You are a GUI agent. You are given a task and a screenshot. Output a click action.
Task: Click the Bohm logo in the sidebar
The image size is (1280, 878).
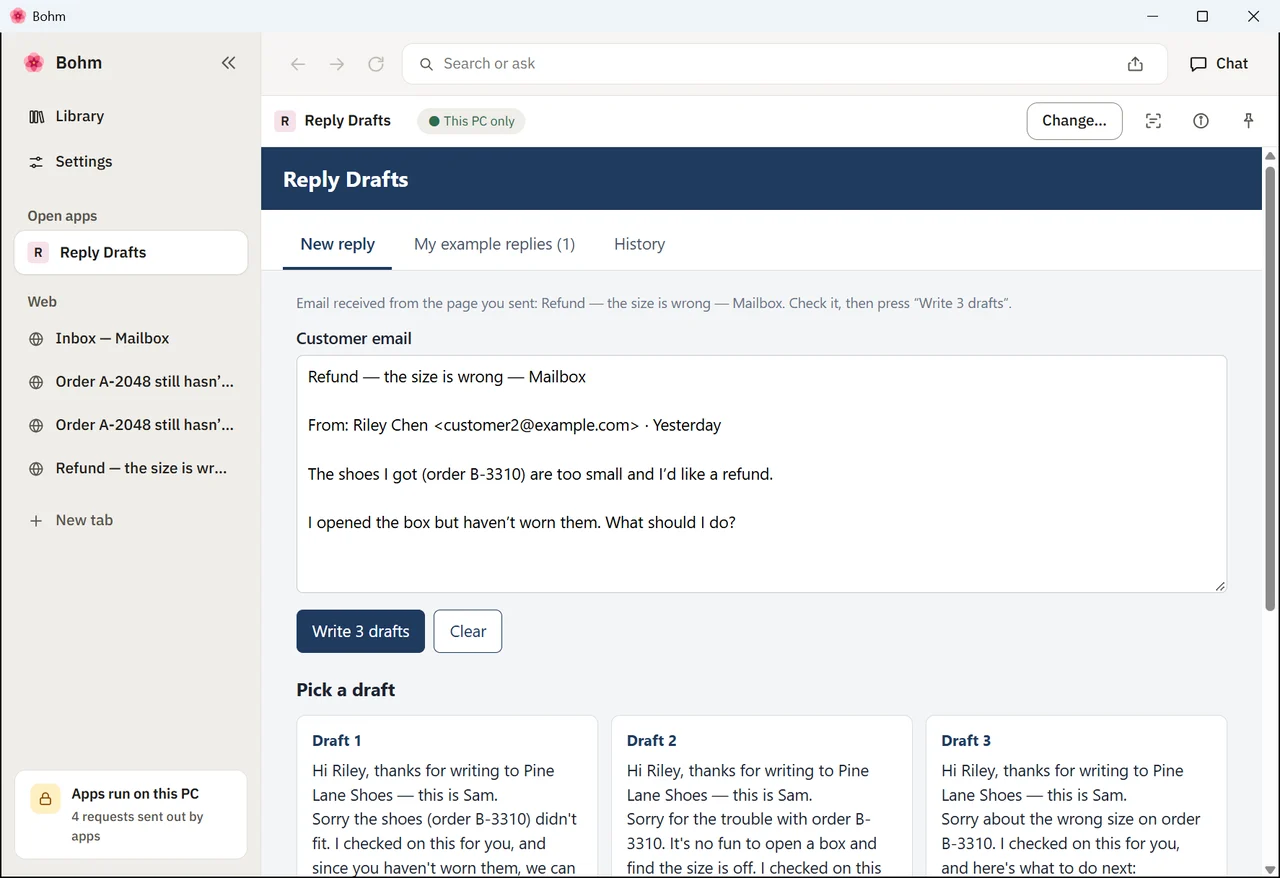point(34,63)
